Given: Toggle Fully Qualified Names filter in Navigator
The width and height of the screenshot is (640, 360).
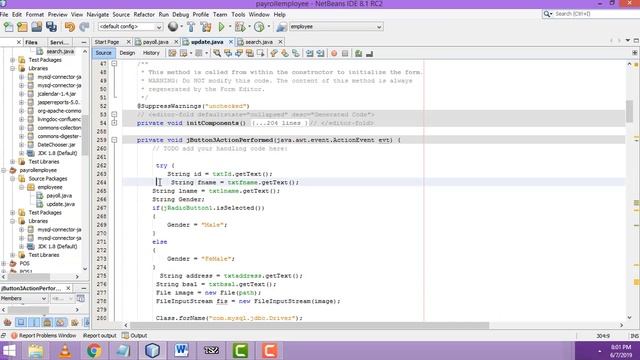Looking at the screenshot, I should click(74, 322).
